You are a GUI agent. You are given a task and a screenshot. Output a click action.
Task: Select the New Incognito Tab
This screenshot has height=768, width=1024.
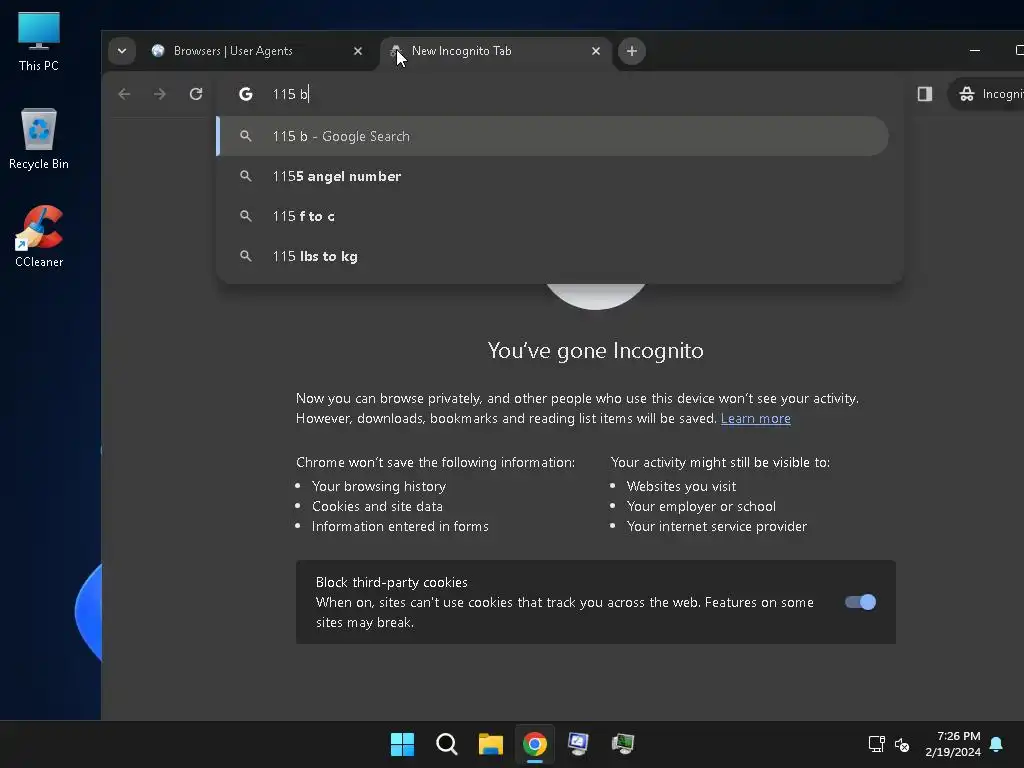point(496,51)
